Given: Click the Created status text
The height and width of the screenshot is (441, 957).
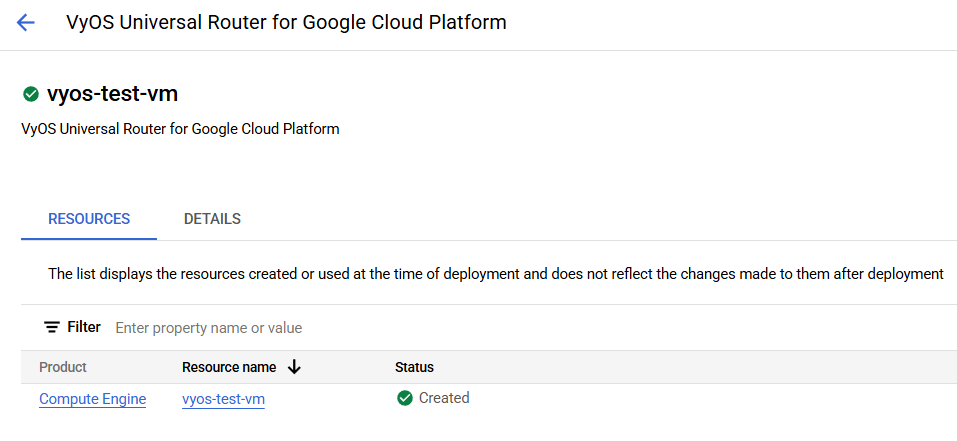Looking at the screenshot, I should (x=444, y=398).
